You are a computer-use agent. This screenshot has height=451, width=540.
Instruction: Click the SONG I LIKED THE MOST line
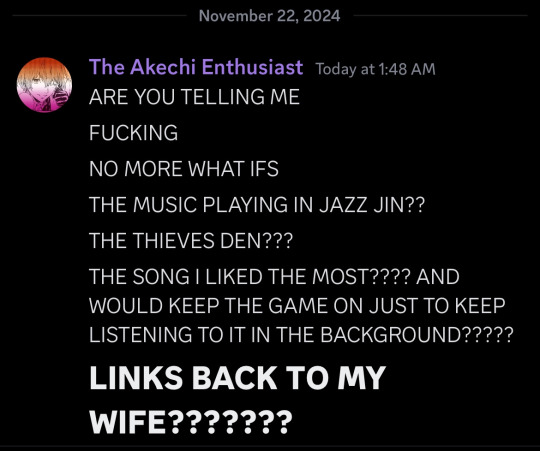point(274,277)
